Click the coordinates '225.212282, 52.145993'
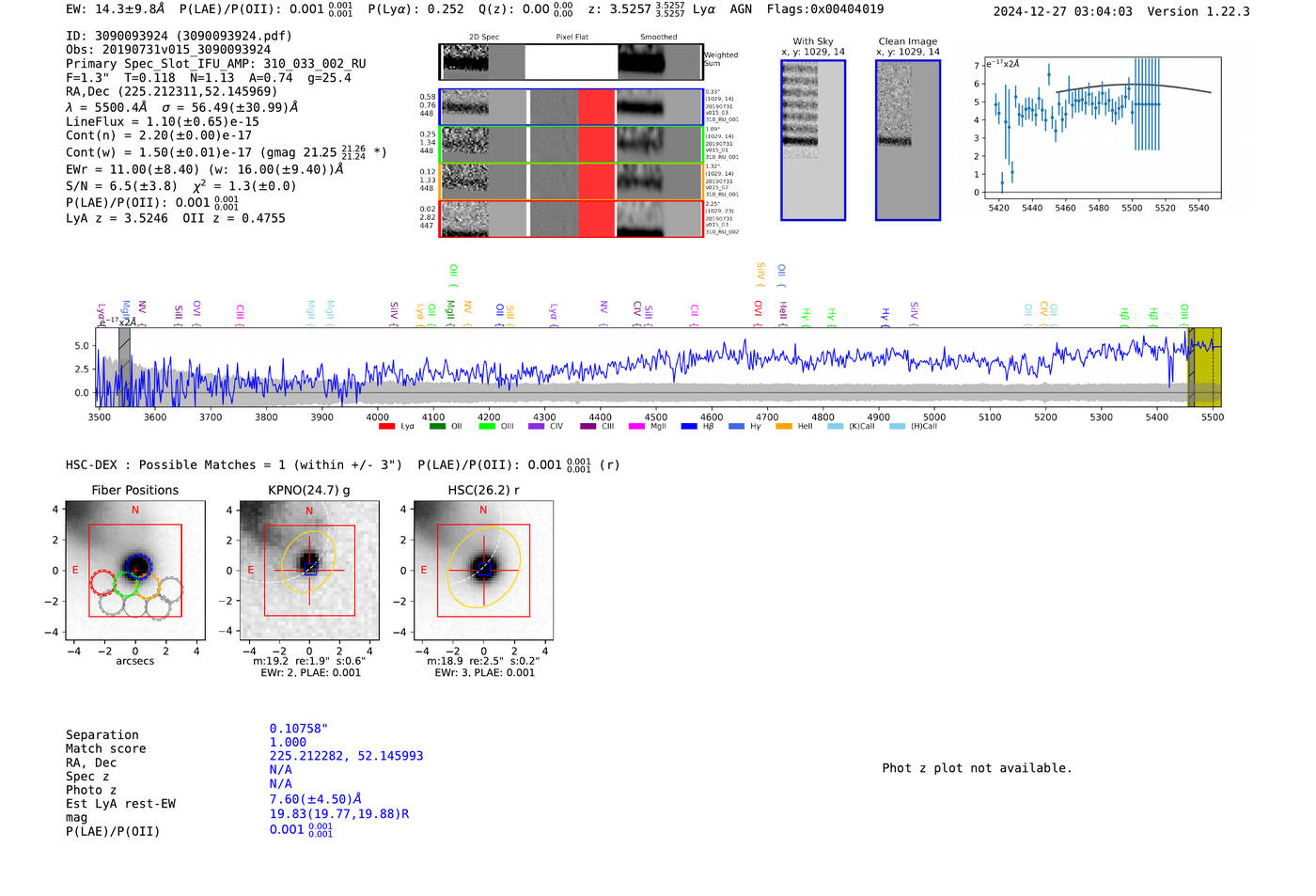Screen dimensions: 1316x896 coord(346,756)
